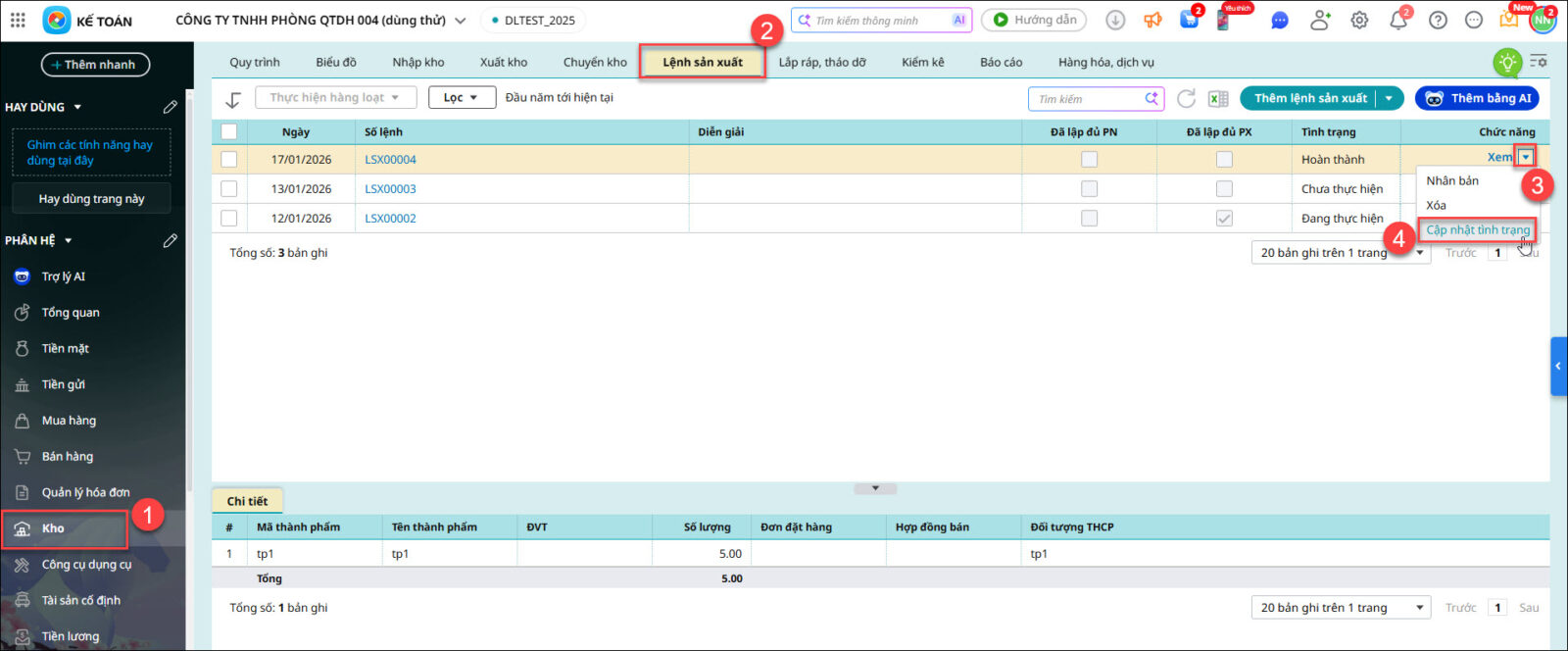Export list using Excel icon
Image resolution: width=1568 pixels, height=651 pixels.
(1218, 98)
